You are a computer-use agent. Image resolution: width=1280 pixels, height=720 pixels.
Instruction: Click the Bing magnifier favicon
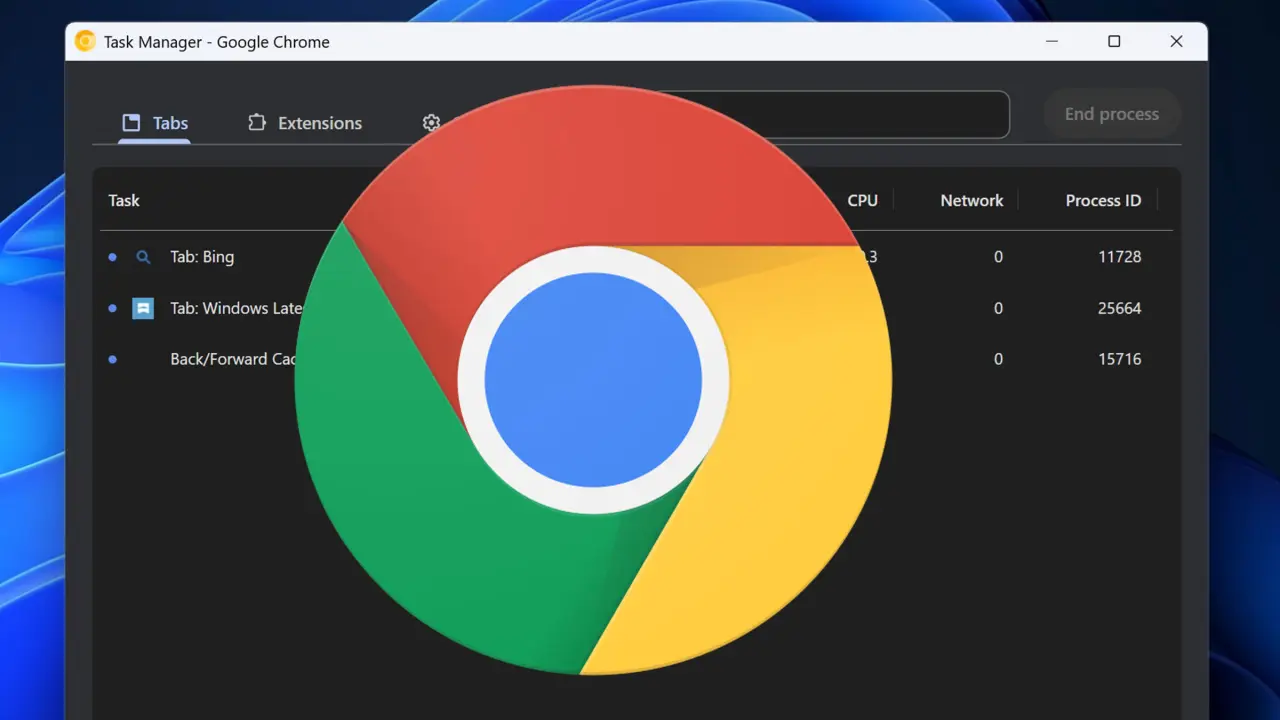pyautogui.click(x=143, y=257)
